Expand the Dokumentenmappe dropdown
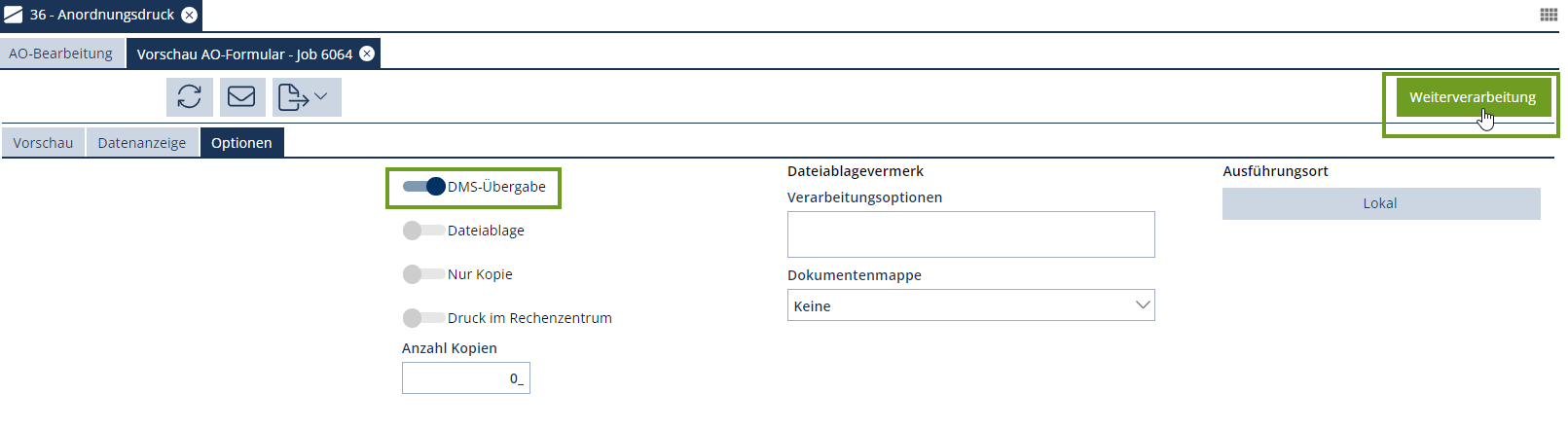1568x429 pixels. pos(970,305)
